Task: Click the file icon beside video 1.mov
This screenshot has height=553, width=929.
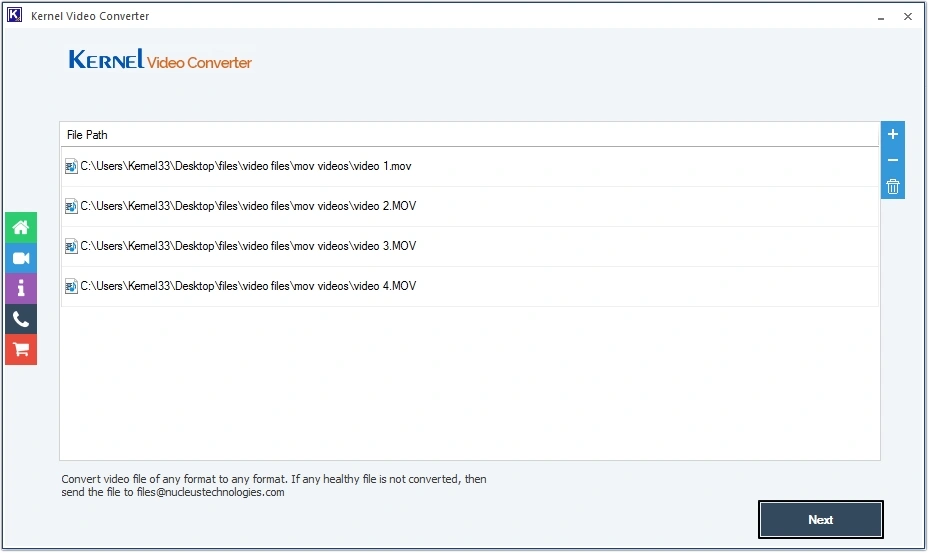Action: [71, 166]
